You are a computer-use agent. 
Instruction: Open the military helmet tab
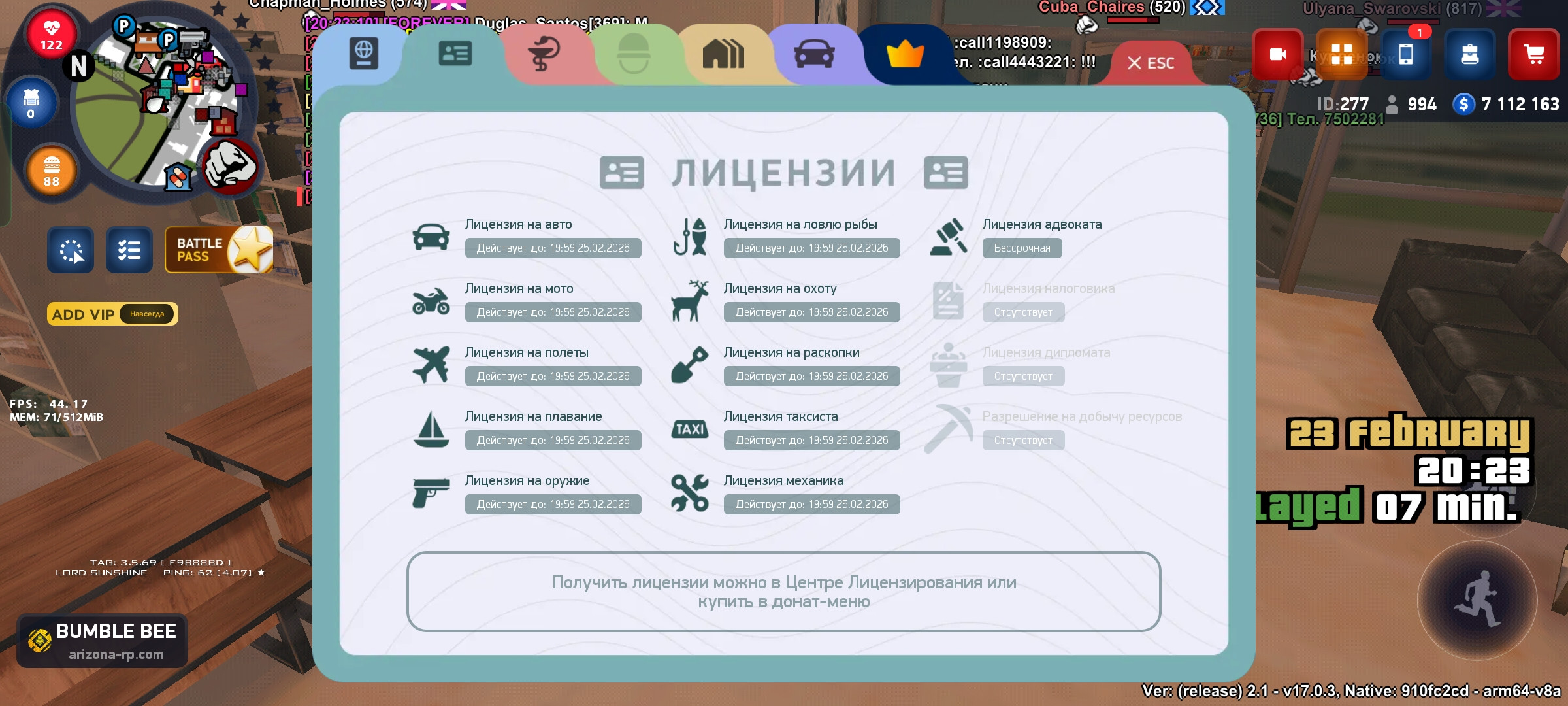coord(633,54)
